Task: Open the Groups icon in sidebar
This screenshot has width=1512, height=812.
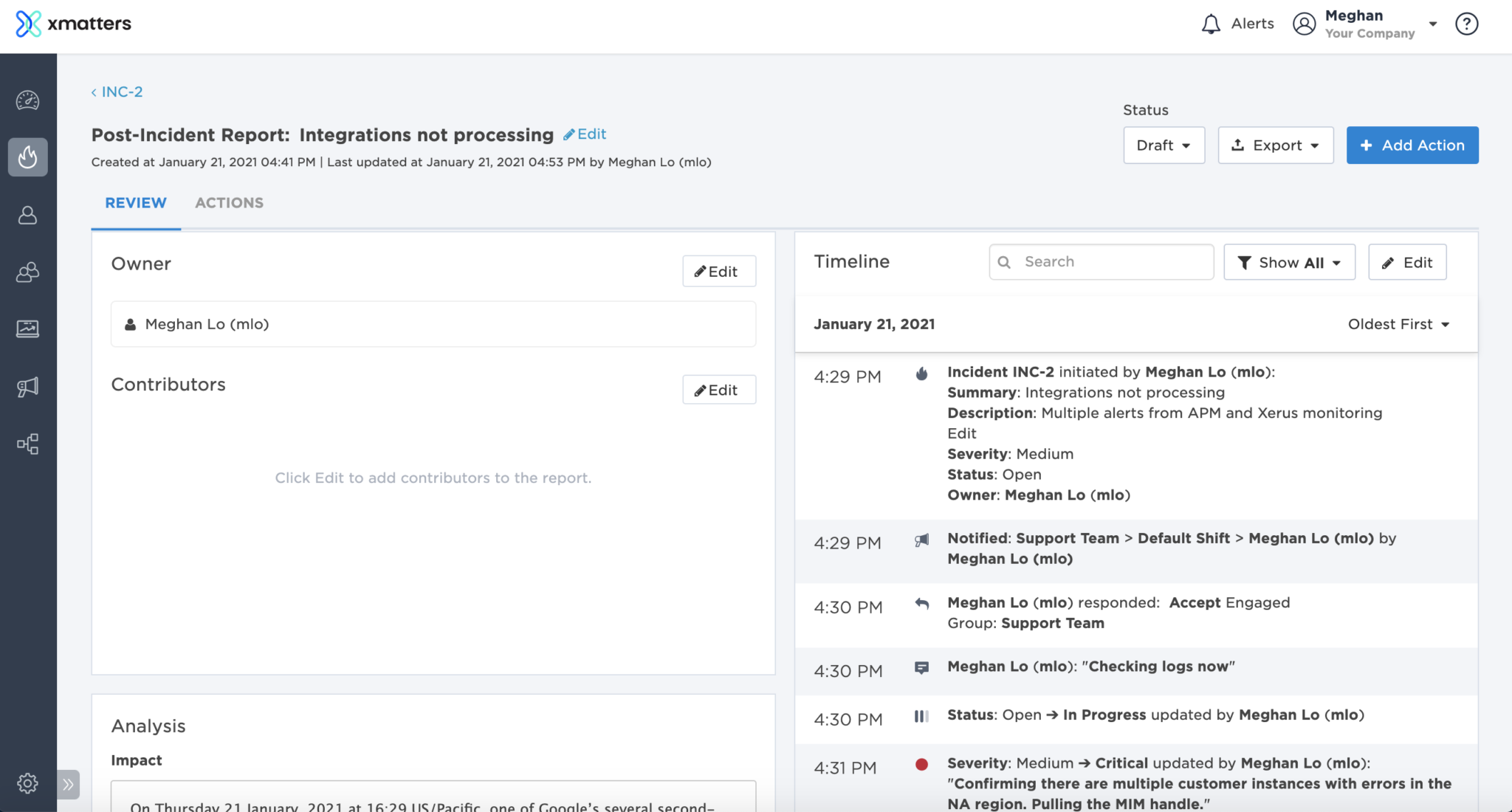Action: pos(27,272)
